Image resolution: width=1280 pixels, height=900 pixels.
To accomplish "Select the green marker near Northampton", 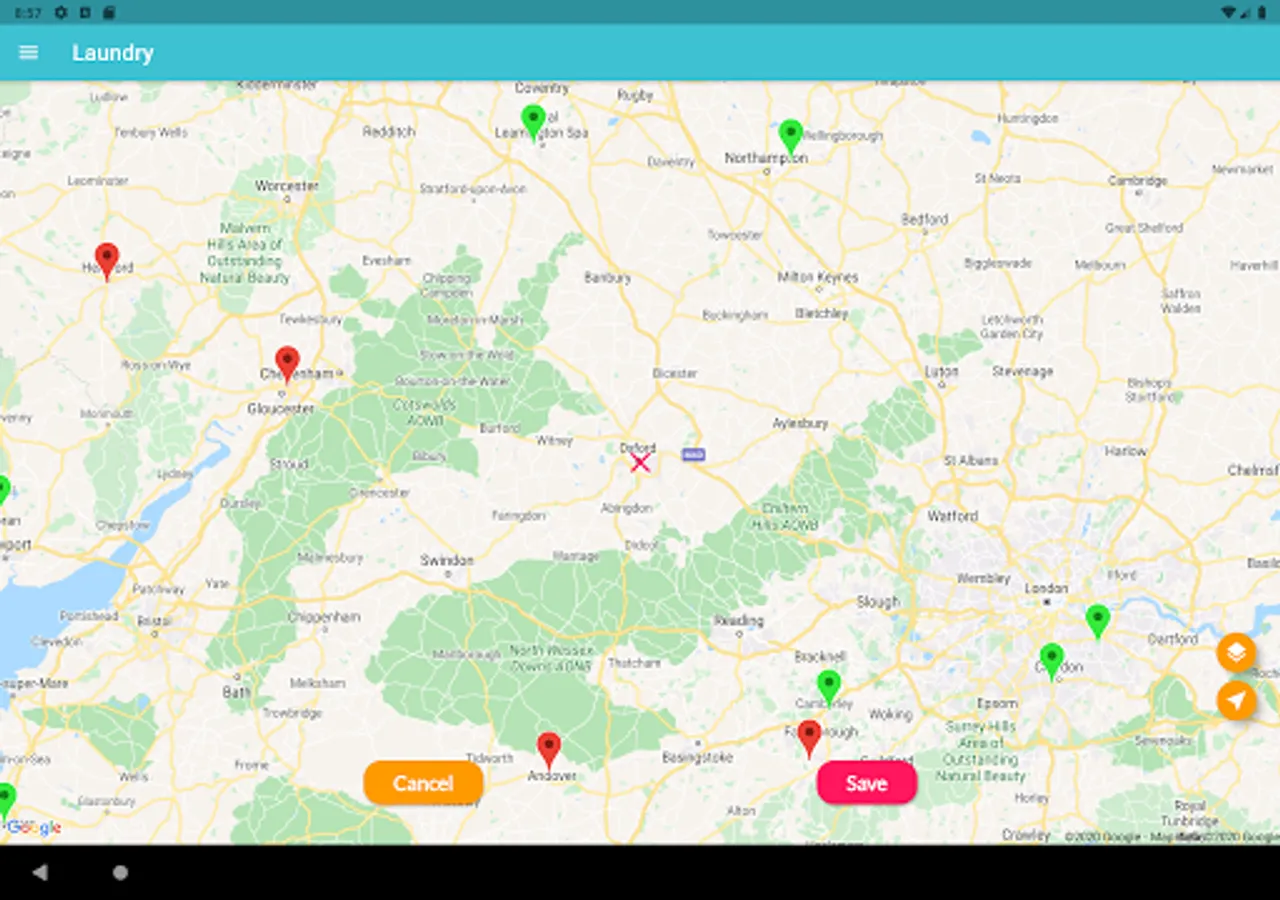I will tap(791, 137).
